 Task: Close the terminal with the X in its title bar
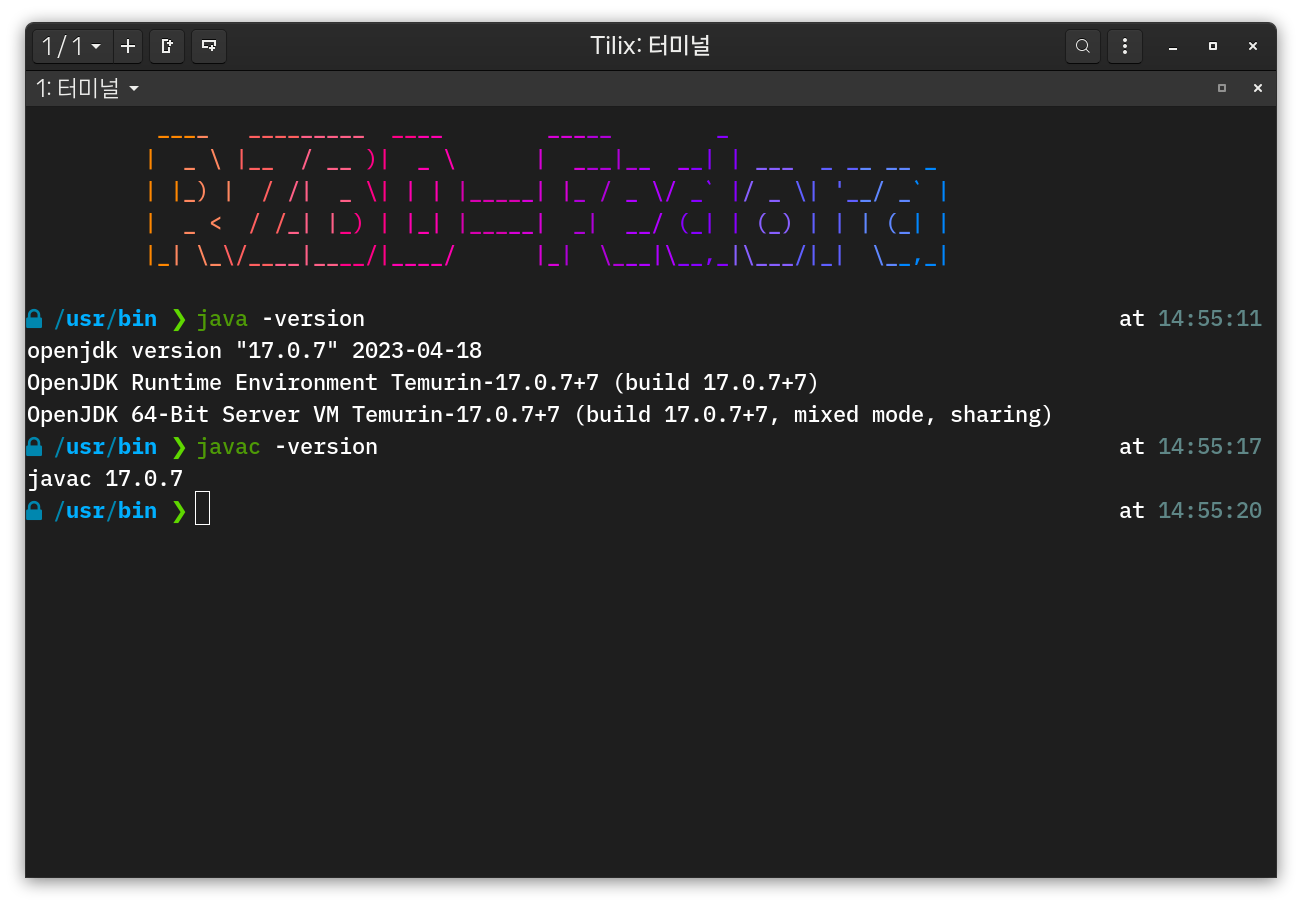[x=1257, y=88]
